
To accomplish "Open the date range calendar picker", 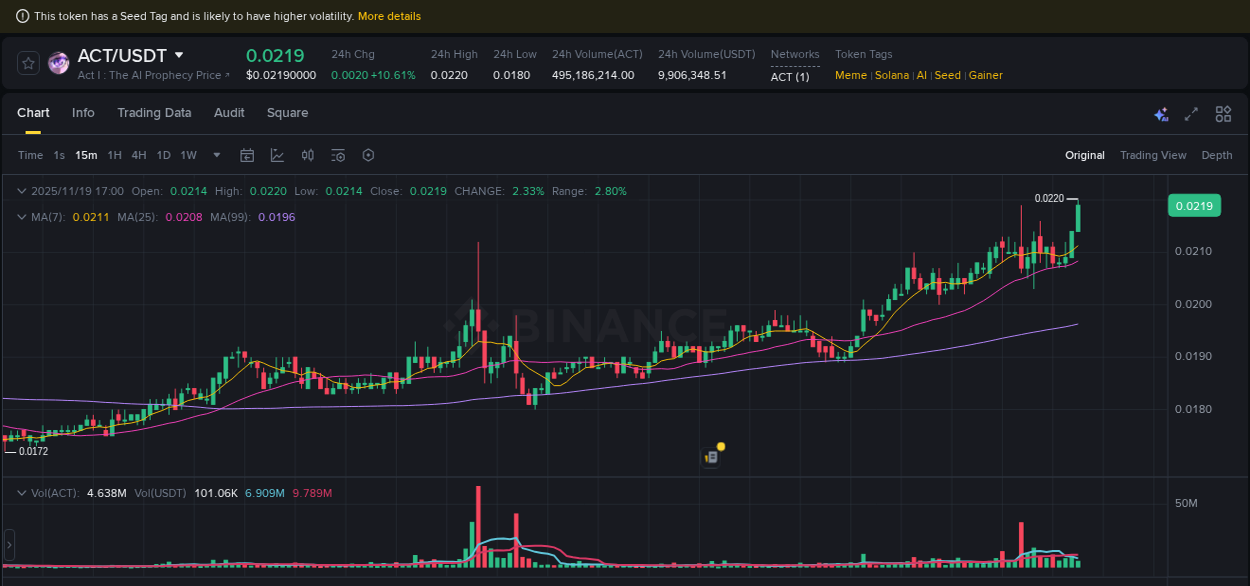I will point(247,155).
